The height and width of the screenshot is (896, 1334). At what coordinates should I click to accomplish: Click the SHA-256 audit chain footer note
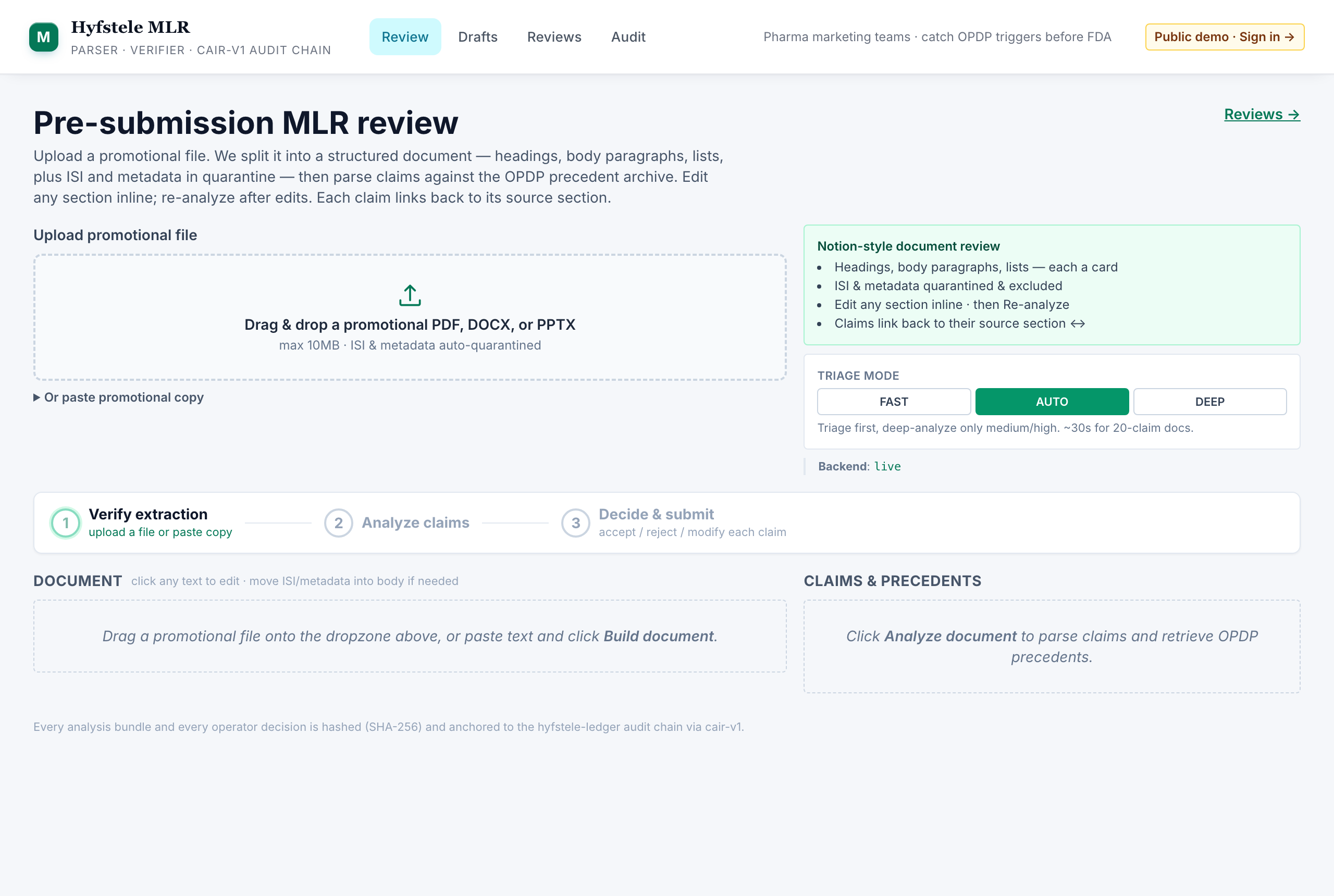pos(389,727)
